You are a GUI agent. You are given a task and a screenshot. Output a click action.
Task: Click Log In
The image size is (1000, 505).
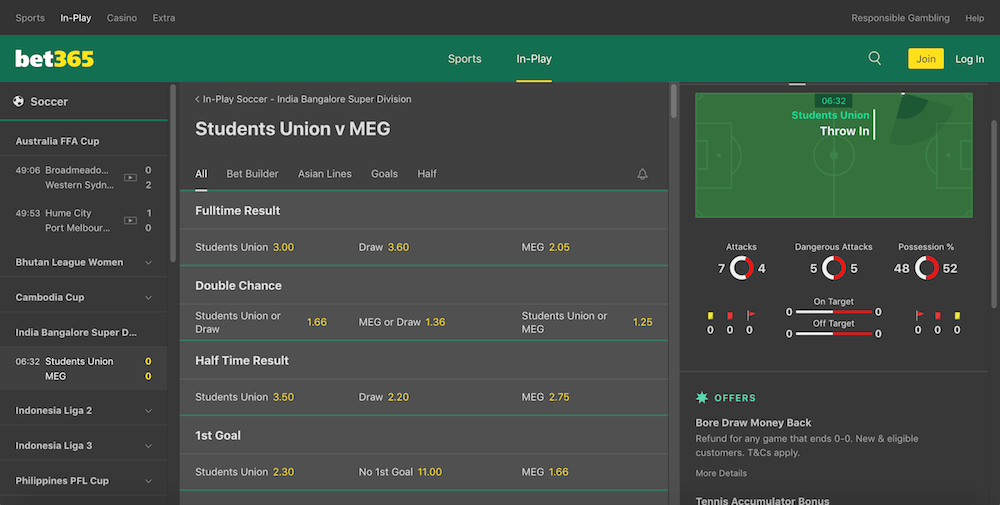[969, 59]
